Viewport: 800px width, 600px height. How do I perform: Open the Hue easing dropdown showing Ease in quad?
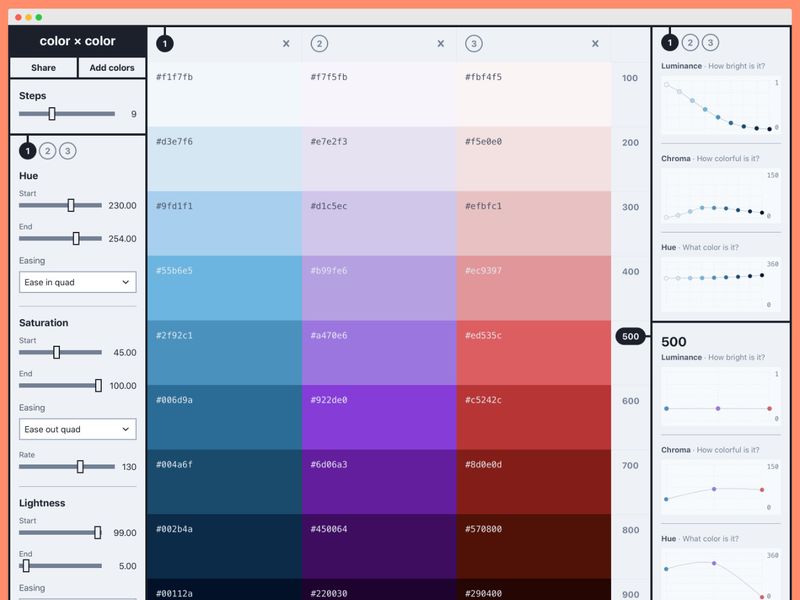77,281
